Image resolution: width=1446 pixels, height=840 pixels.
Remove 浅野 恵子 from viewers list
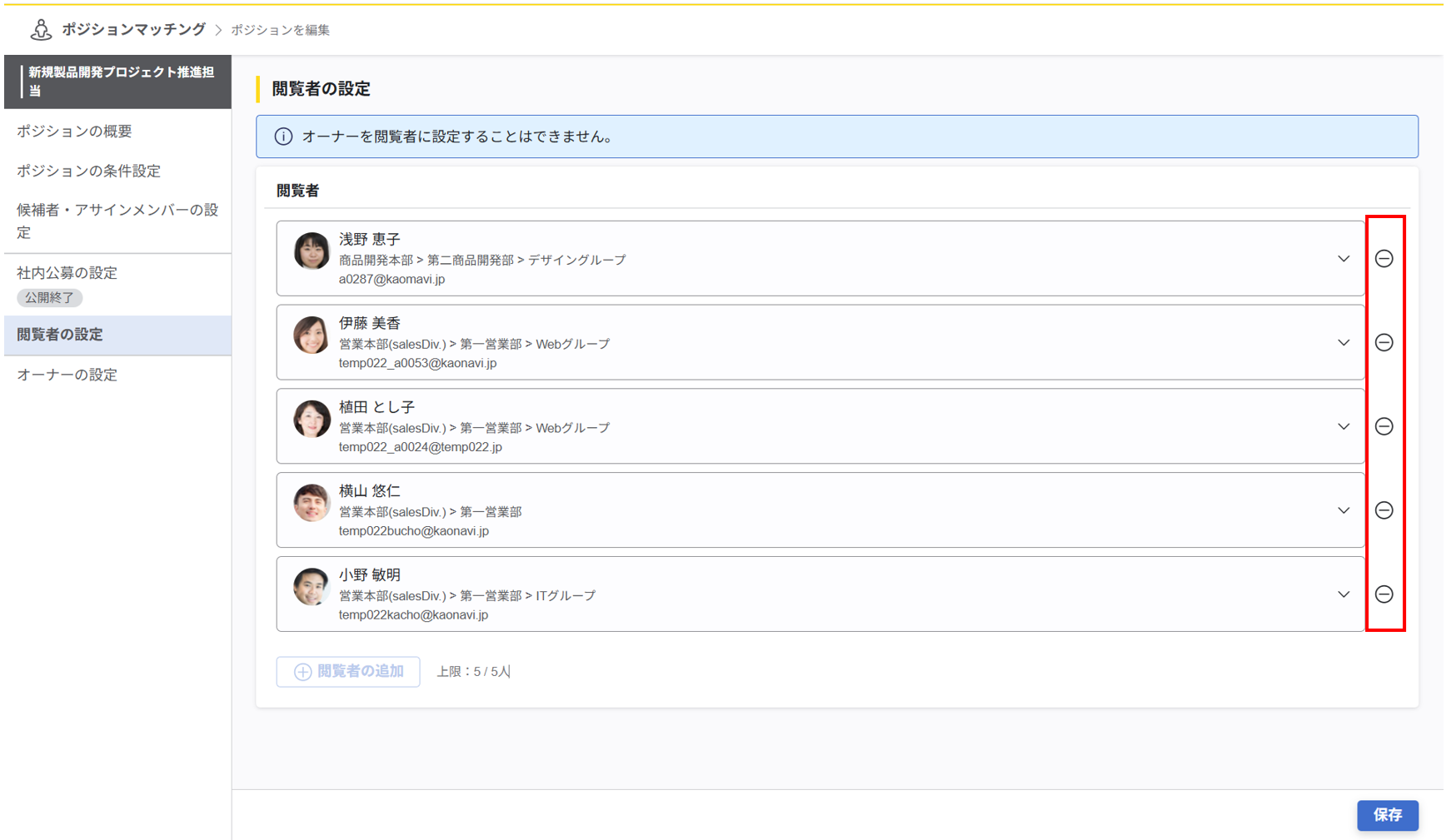point(1384,259)
